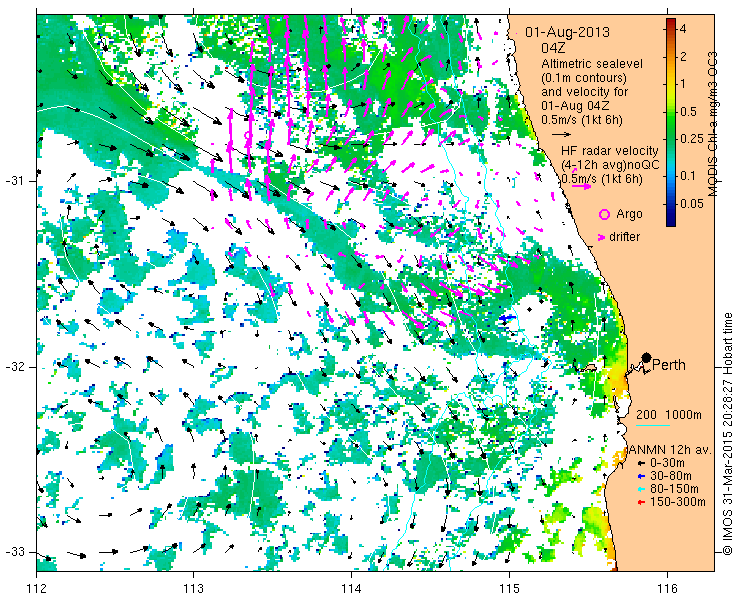Click the blue 30-80m ANMN legend arrow
The height and width of the screenshot is (600, 740).
[640, 477]
